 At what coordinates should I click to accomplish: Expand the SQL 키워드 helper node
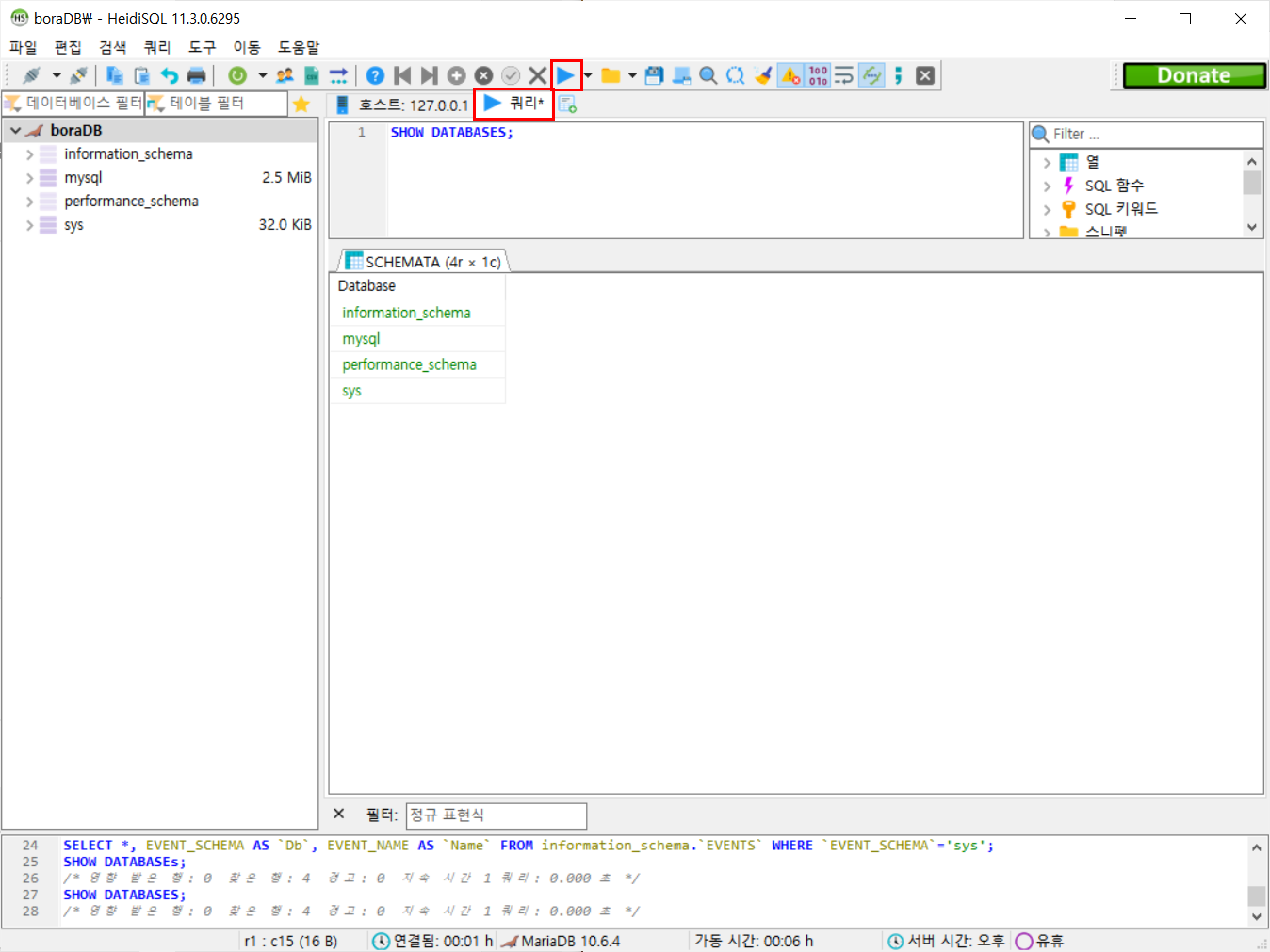(1047, 209)
